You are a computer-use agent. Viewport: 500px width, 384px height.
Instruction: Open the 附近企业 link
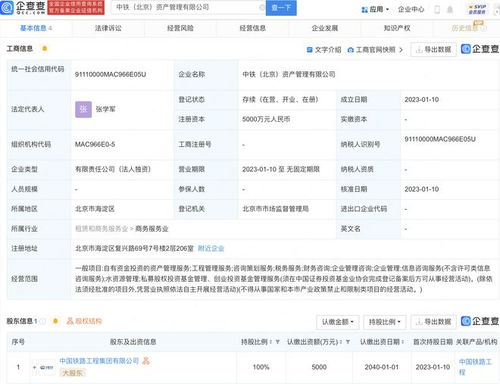click(211, 249)
